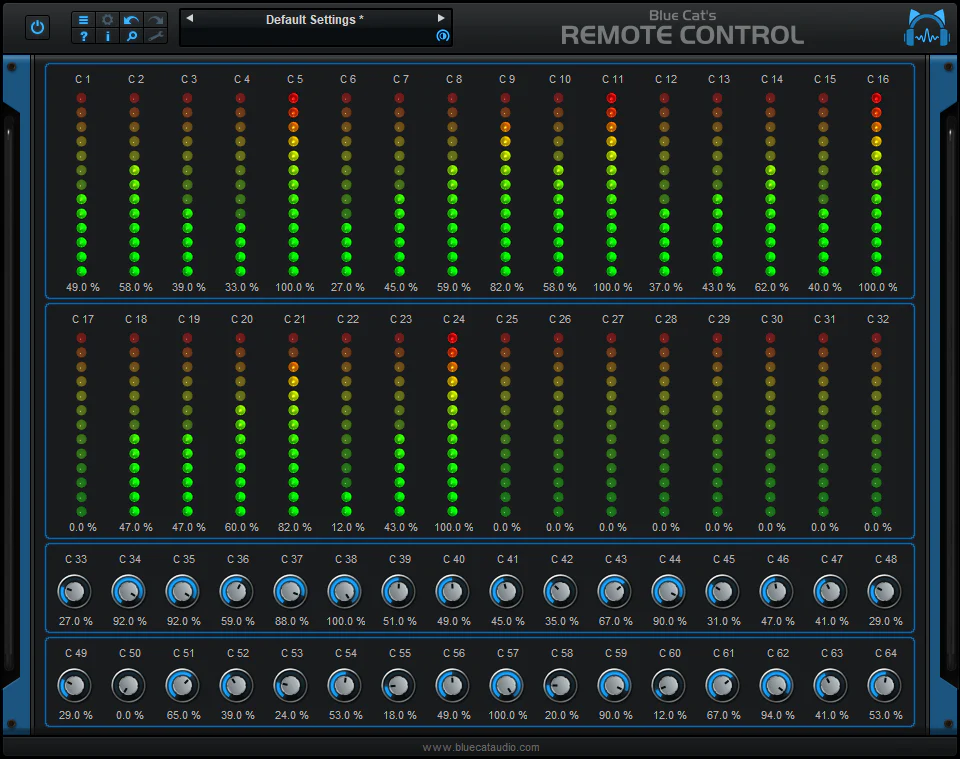The image size is (960, 759).
Task: Click the C 51 knob
Action: (182, 686)
